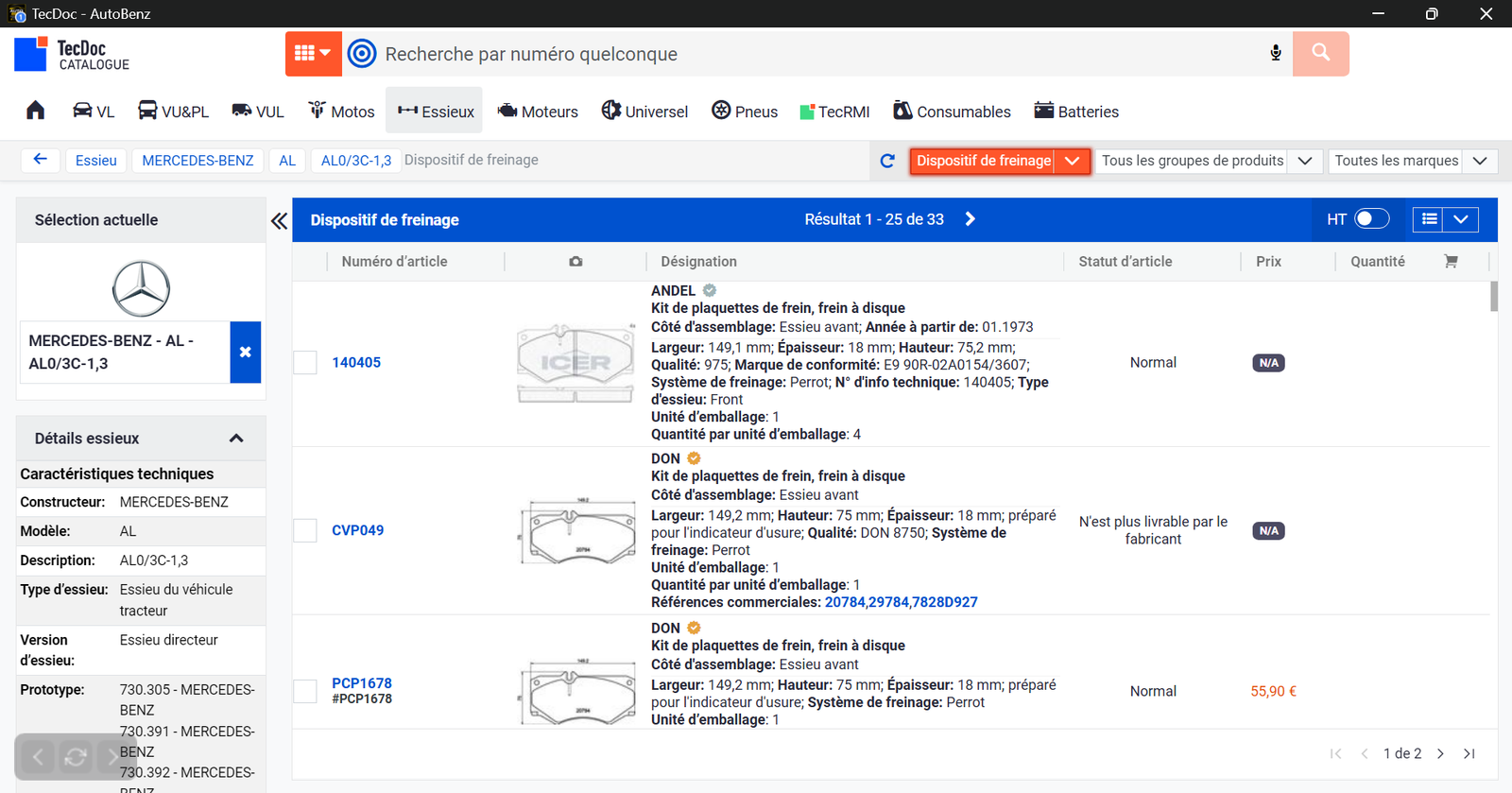Click the refresh icon beside Dispositif de freinage

(887, 161)
